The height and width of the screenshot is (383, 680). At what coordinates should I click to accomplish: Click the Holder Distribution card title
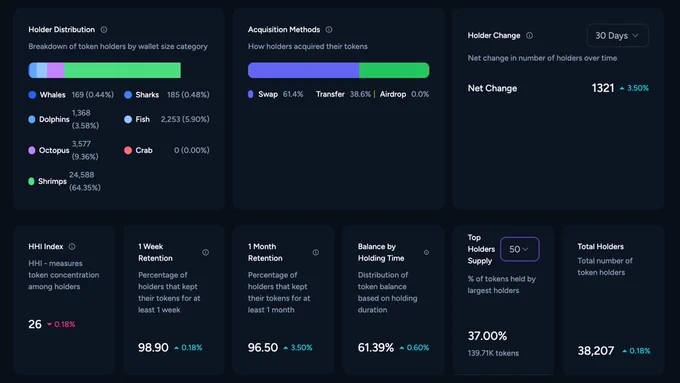coord(62,29)
